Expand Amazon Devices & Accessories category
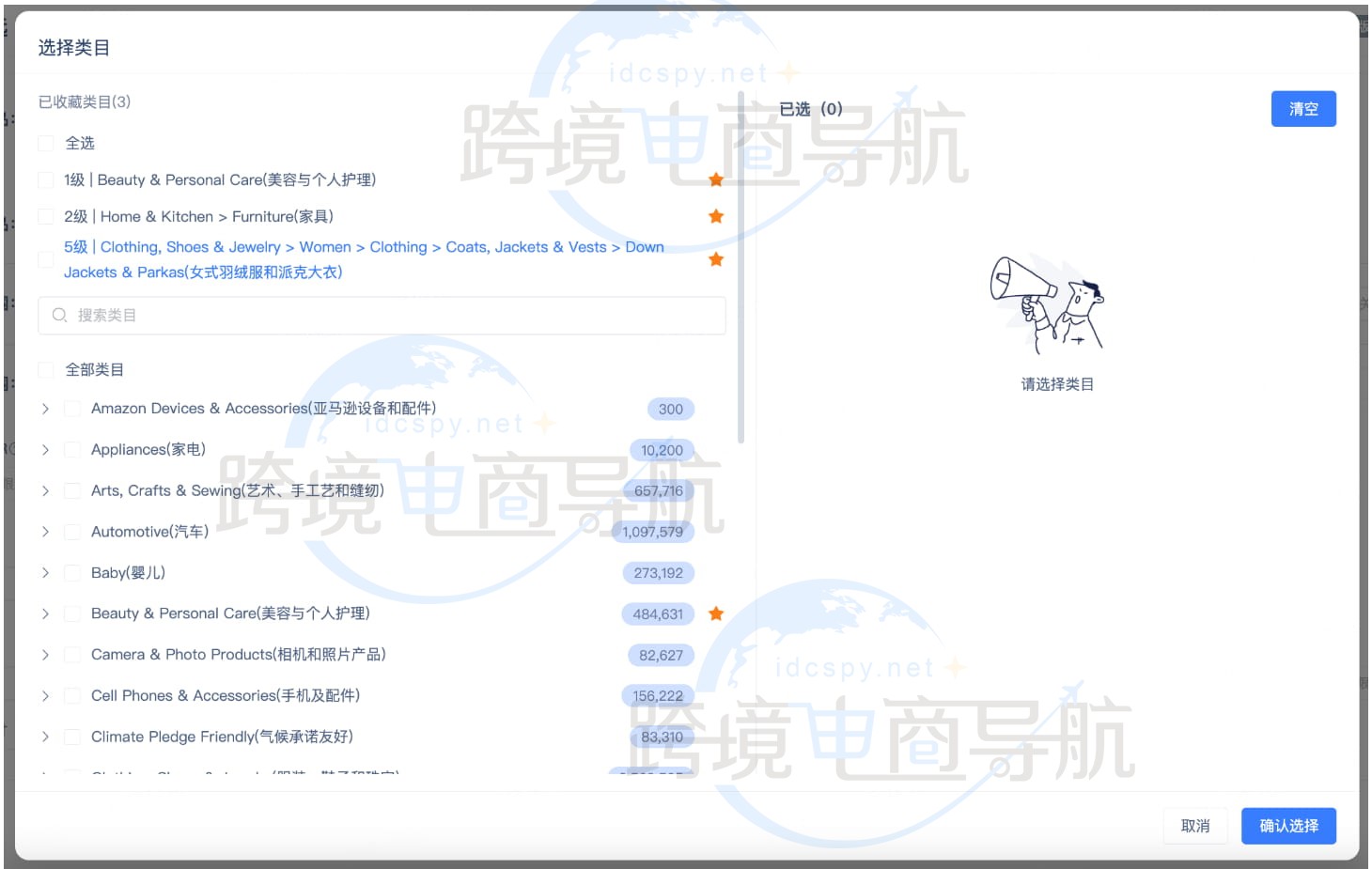 45,409
